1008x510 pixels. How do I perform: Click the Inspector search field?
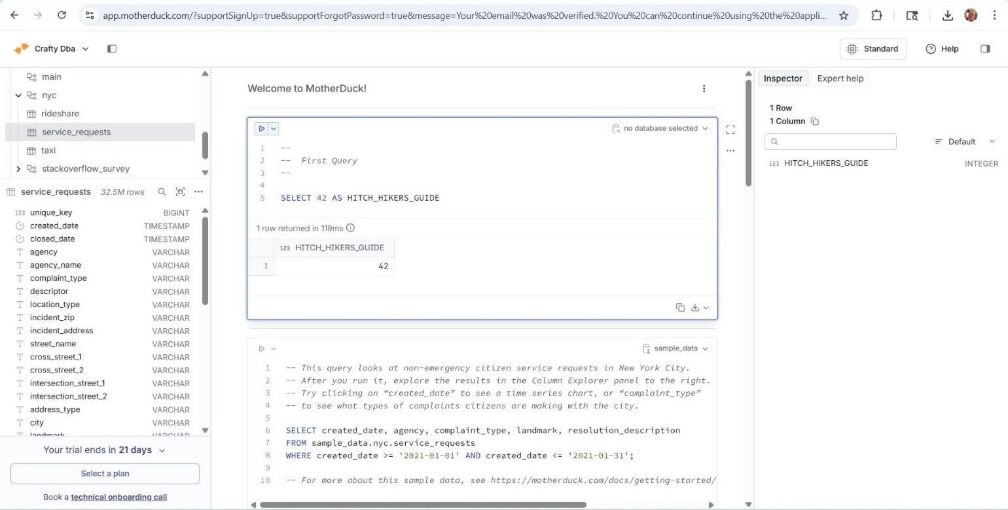(830, 141)
